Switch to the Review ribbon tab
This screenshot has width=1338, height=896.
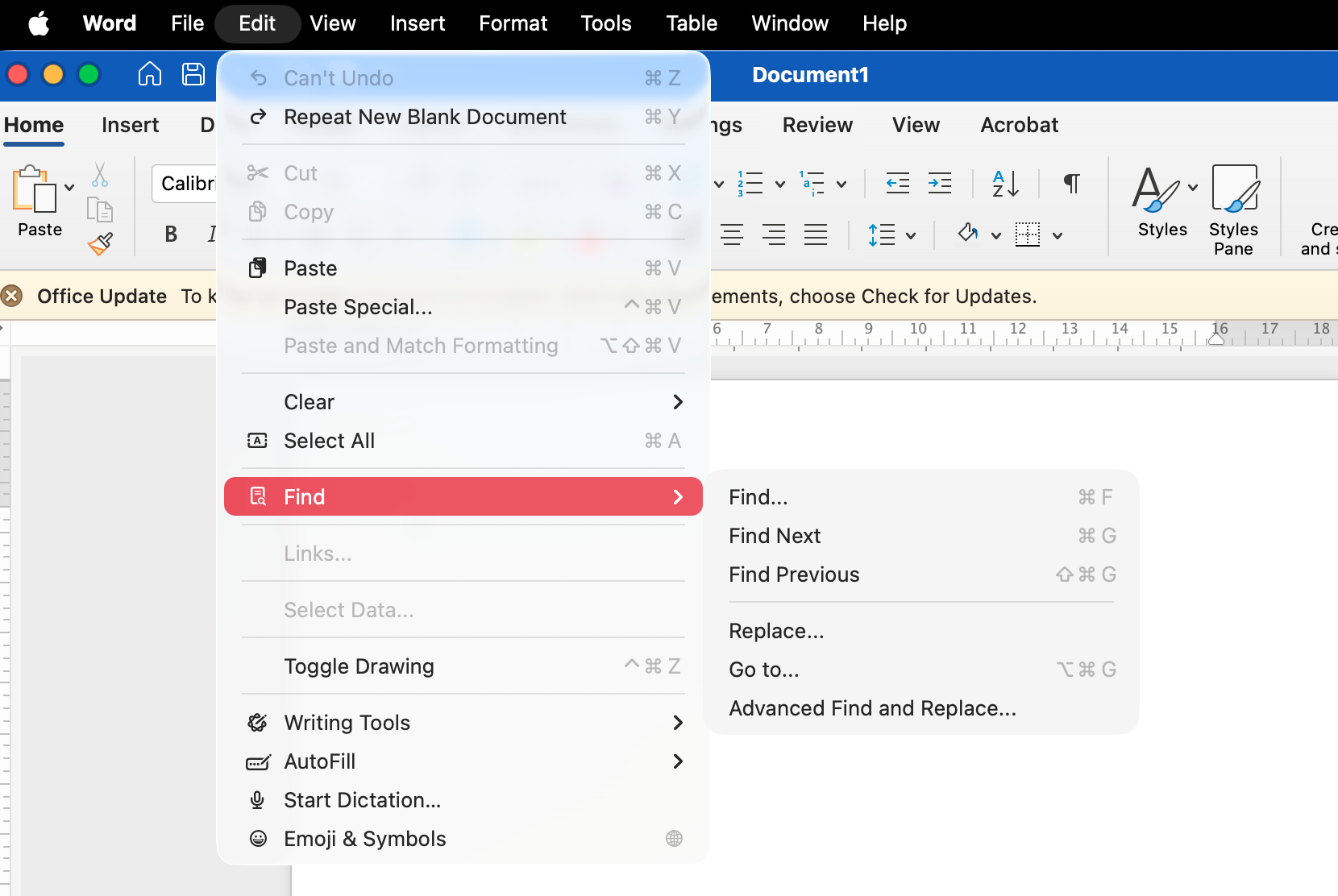[817, 125]
